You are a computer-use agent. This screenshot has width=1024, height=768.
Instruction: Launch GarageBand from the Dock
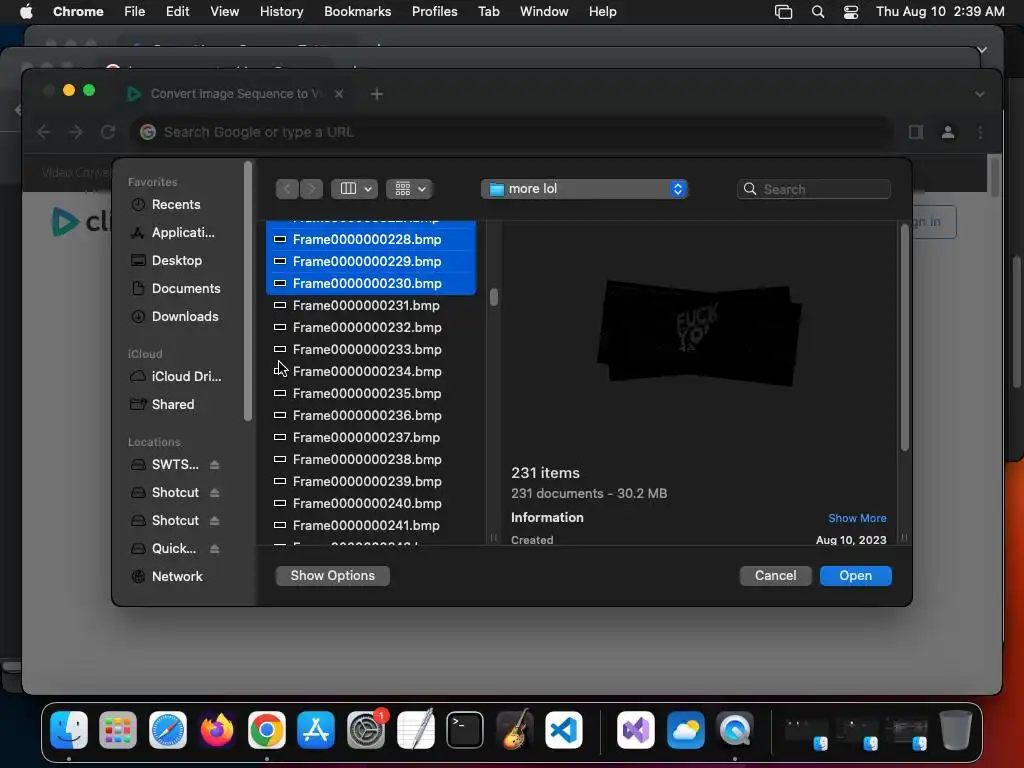tap(515, 729)
